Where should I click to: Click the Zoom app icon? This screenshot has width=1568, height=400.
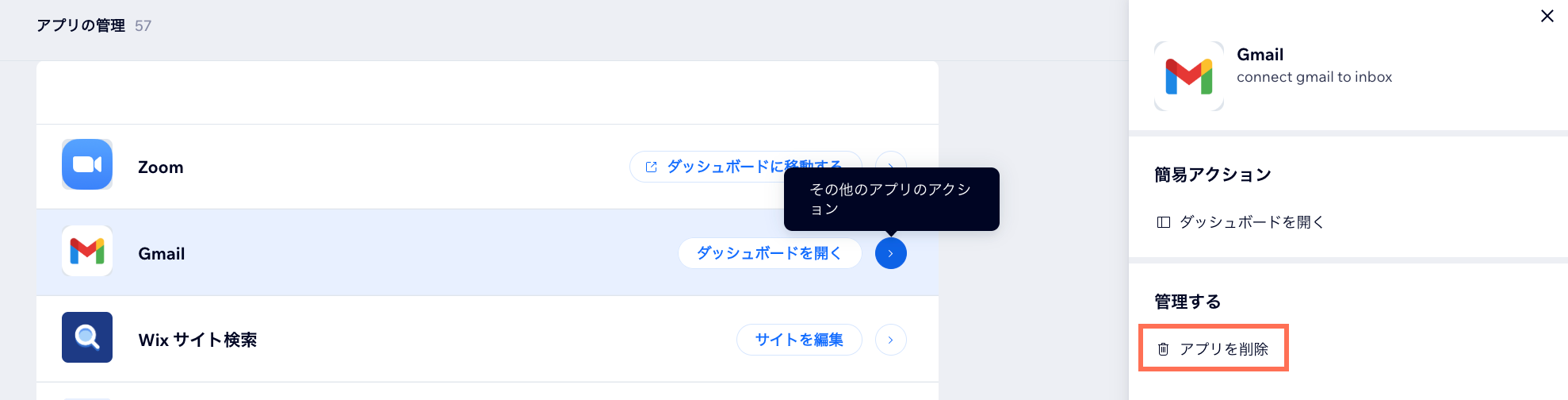tap(87, 164)
